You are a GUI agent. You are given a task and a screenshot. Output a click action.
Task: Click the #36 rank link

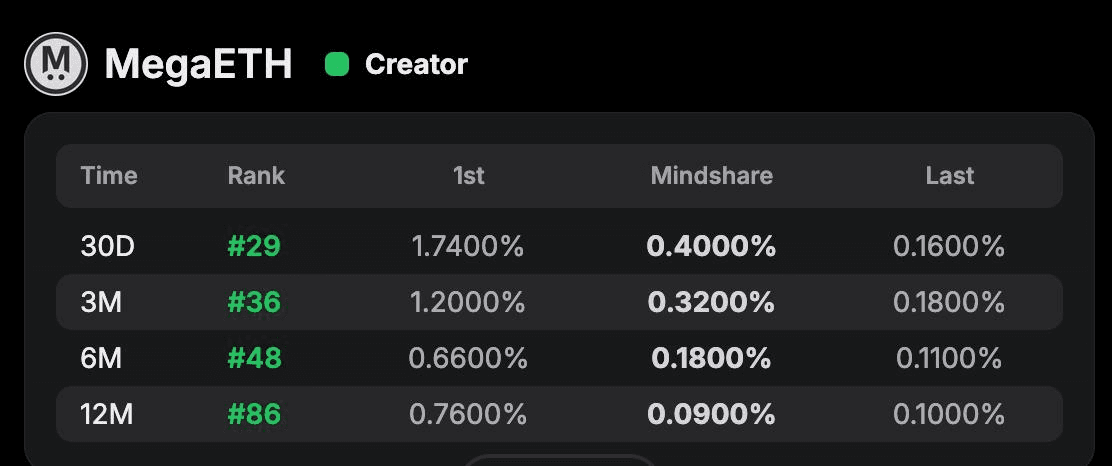pos(254,302)
